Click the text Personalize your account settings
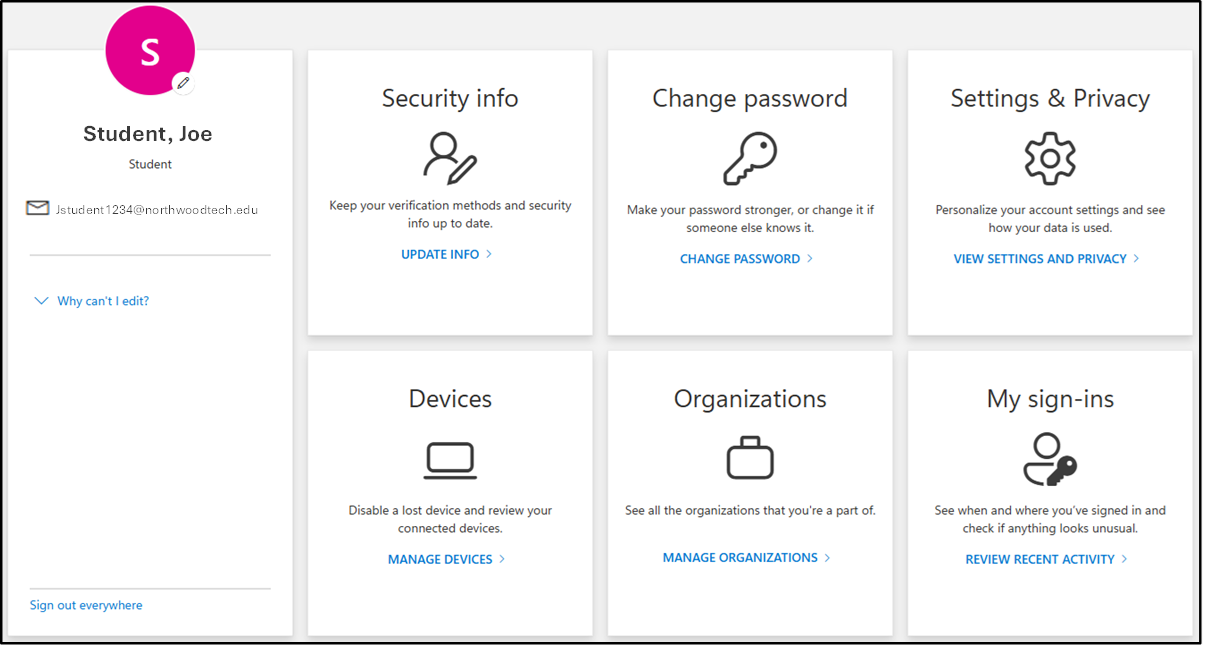1205x645 pixels. point(1050,218)
